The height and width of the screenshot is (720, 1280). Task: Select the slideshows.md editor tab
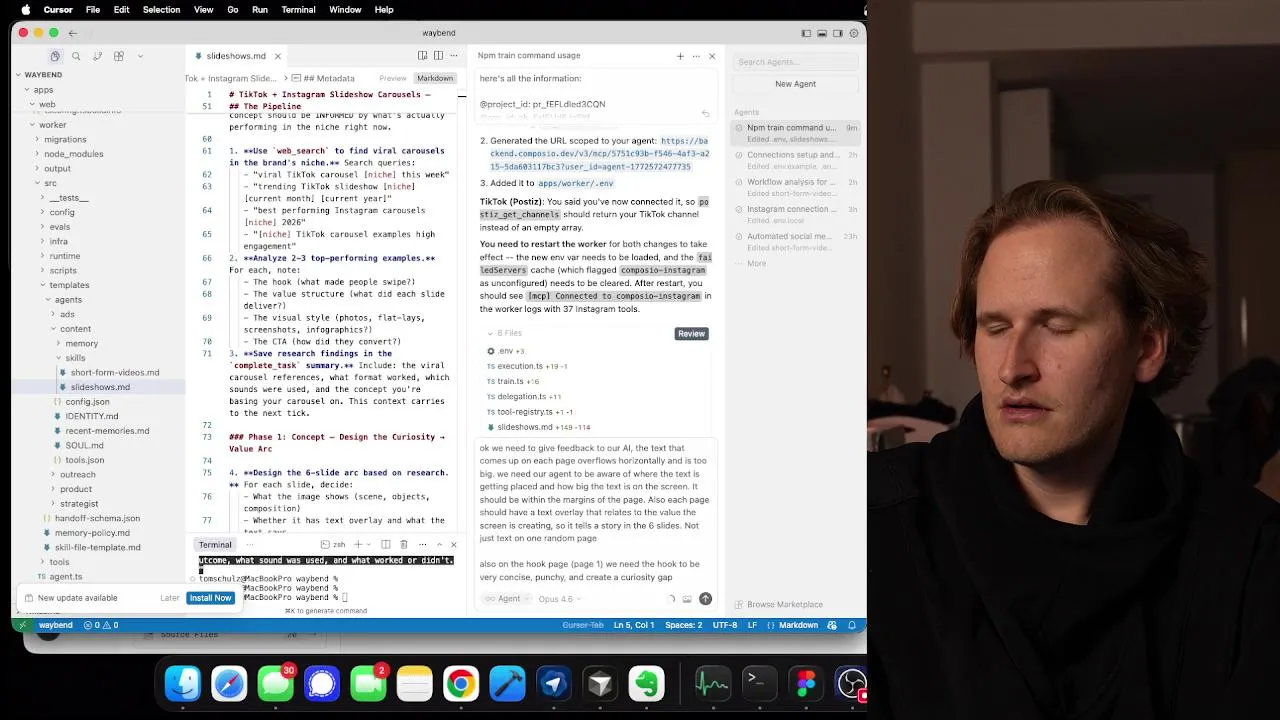236,56
